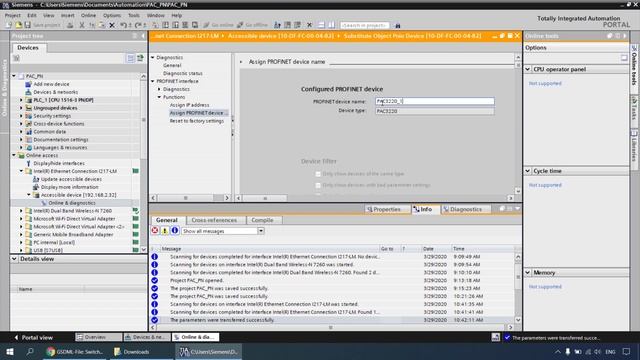Open the Project menu
This screenshot has height=360, width=640.
[12, 15]
